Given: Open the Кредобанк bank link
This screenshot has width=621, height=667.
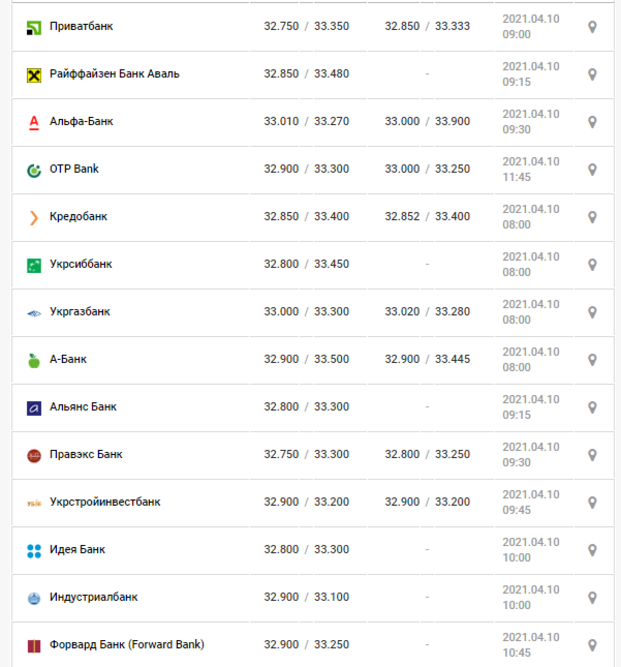Looking at the screenshot, I should pyautogui.click(x=78, y=217).
